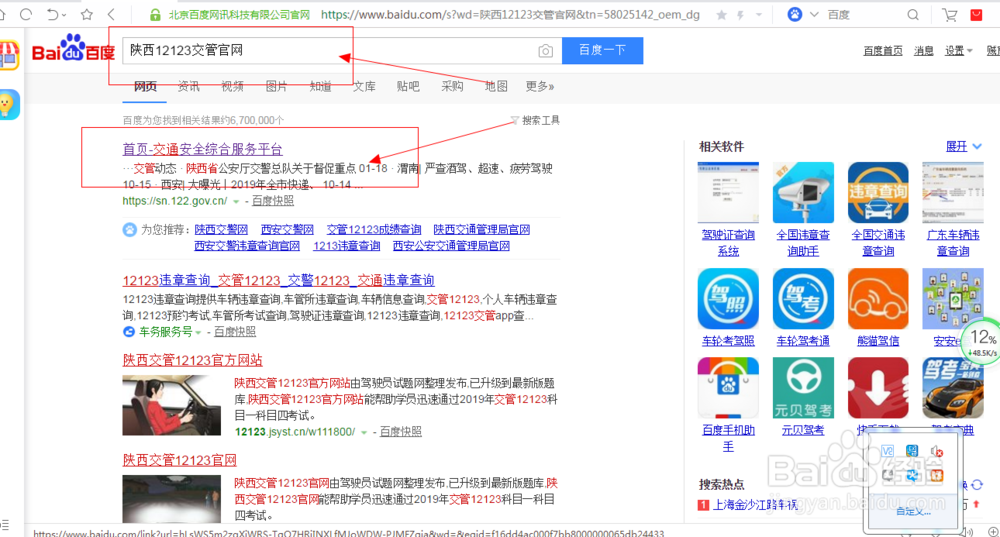
Task: Open result 陕西交管12123官网
Action: pos(179,460)
